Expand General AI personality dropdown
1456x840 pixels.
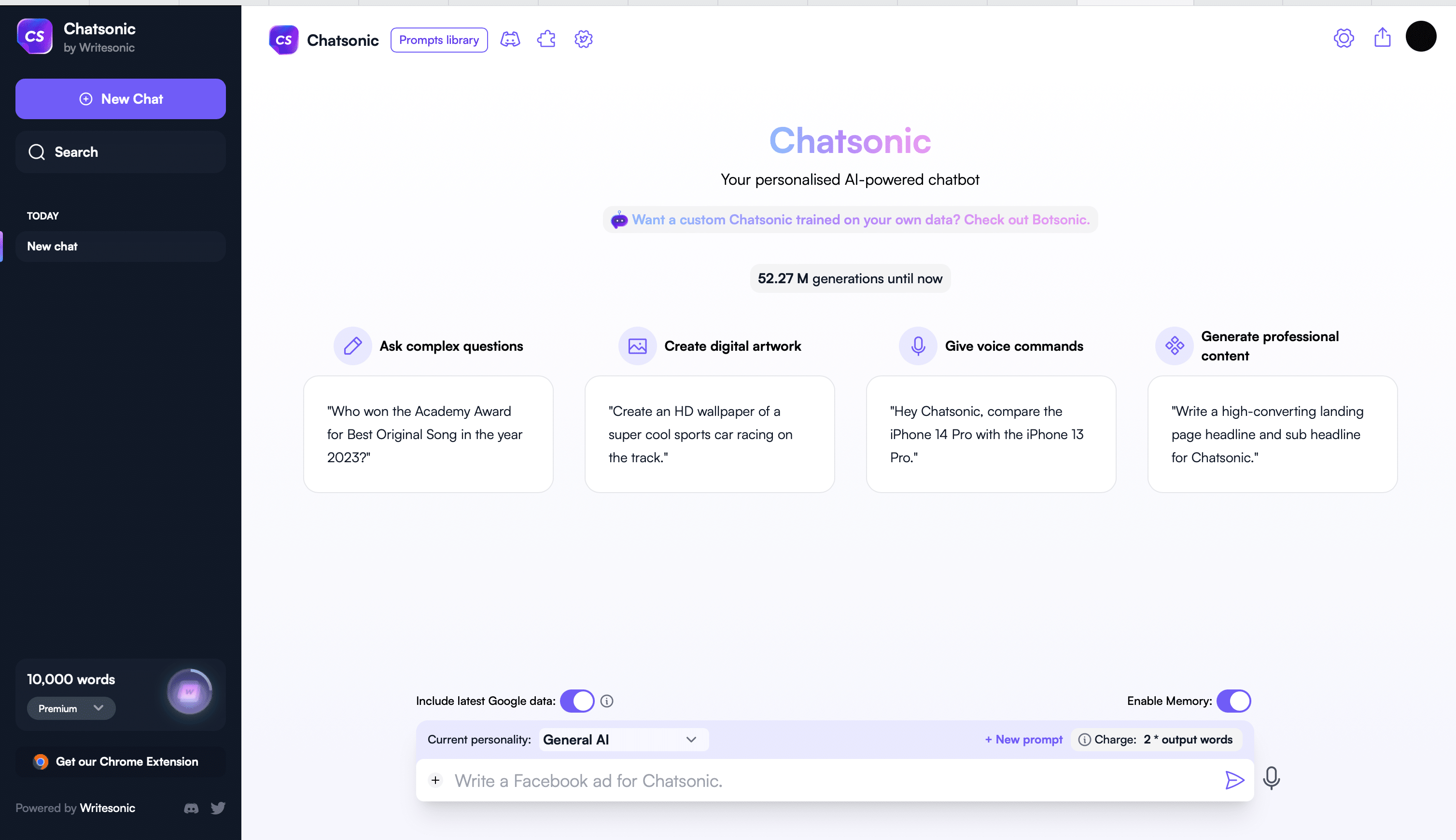[x=619, y=739]
